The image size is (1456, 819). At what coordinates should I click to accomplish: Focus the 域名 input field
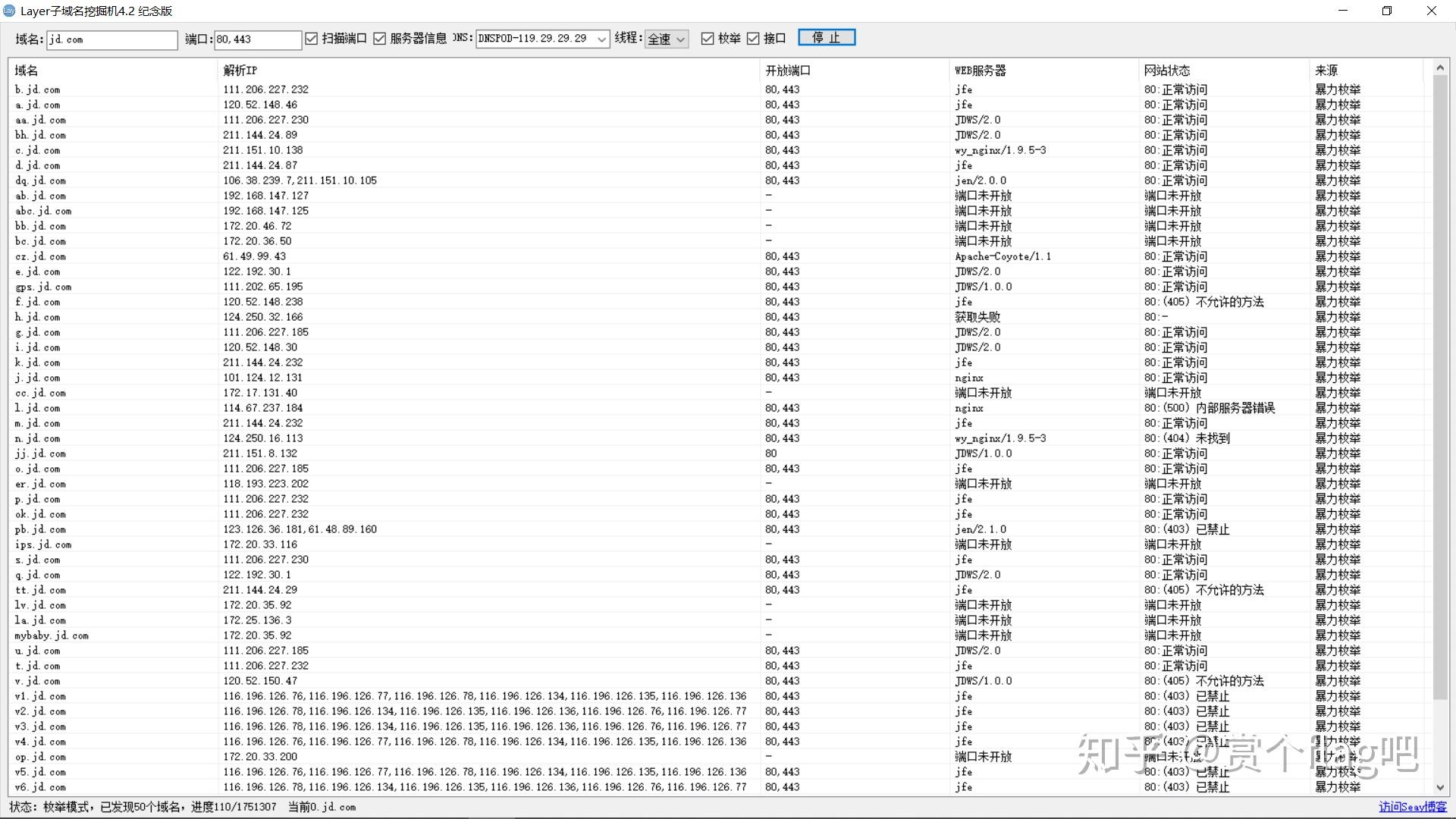click(112, 39)
